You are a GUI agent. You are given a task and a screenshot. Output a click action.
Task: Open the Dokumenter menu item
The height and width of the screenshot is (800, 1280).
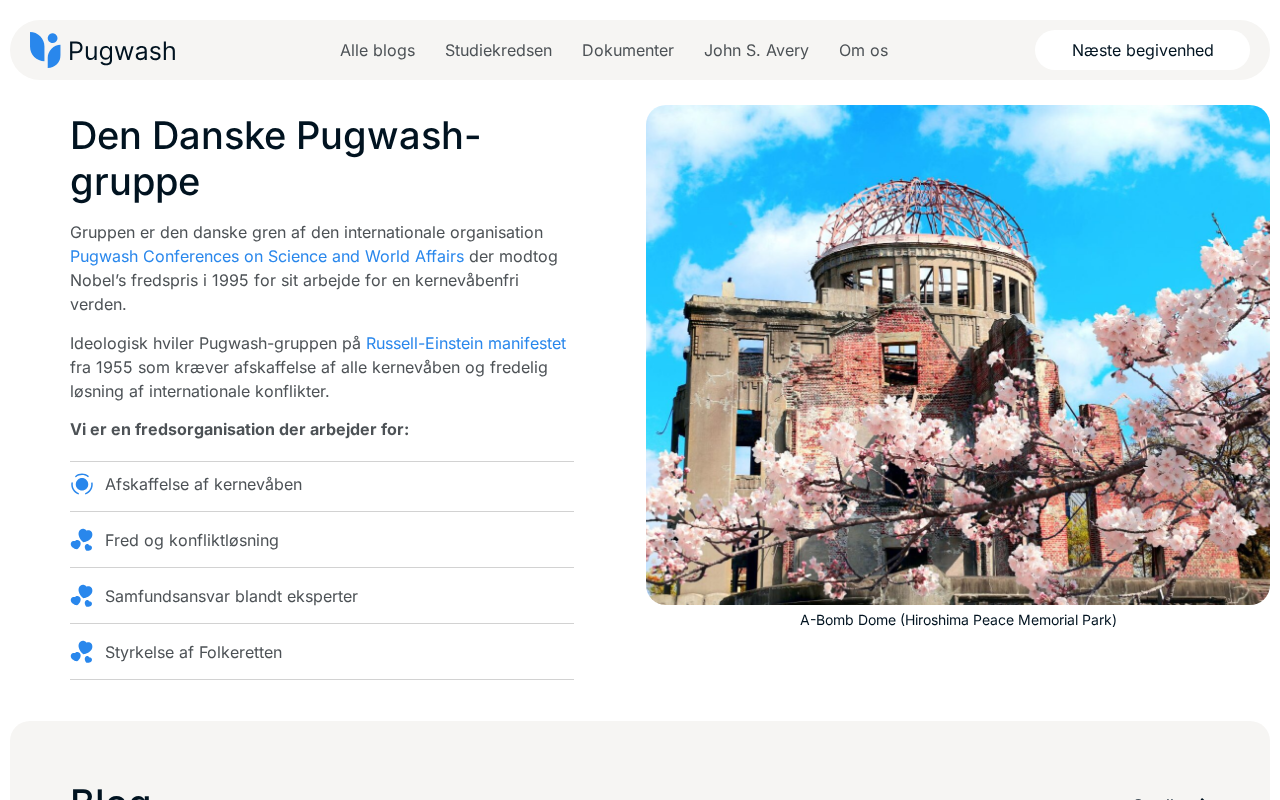(x=628, y=50)
